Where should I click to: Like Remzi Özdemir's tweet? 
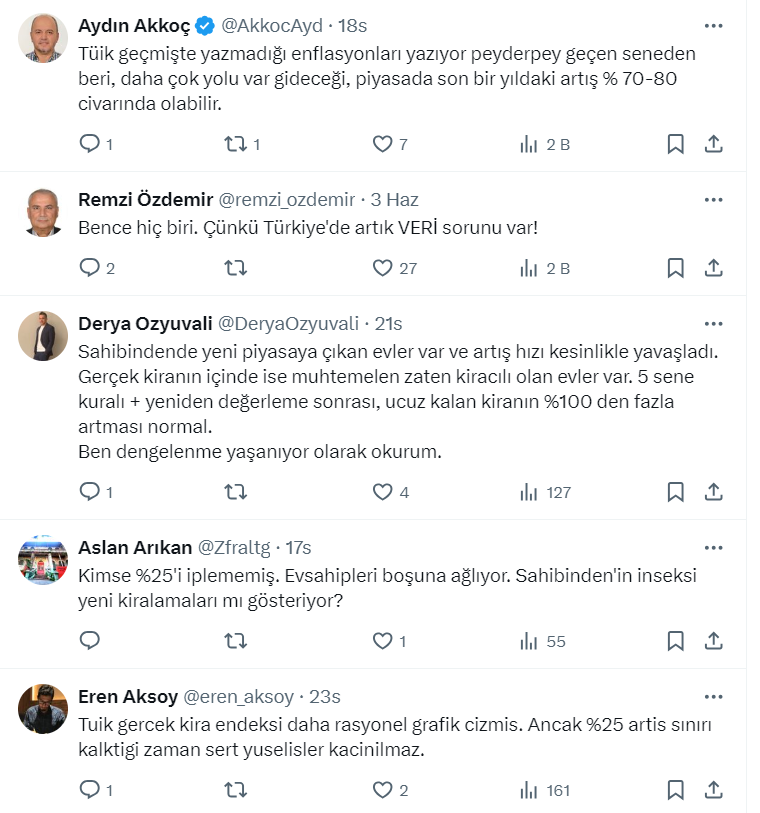click(x=382, y=268)
